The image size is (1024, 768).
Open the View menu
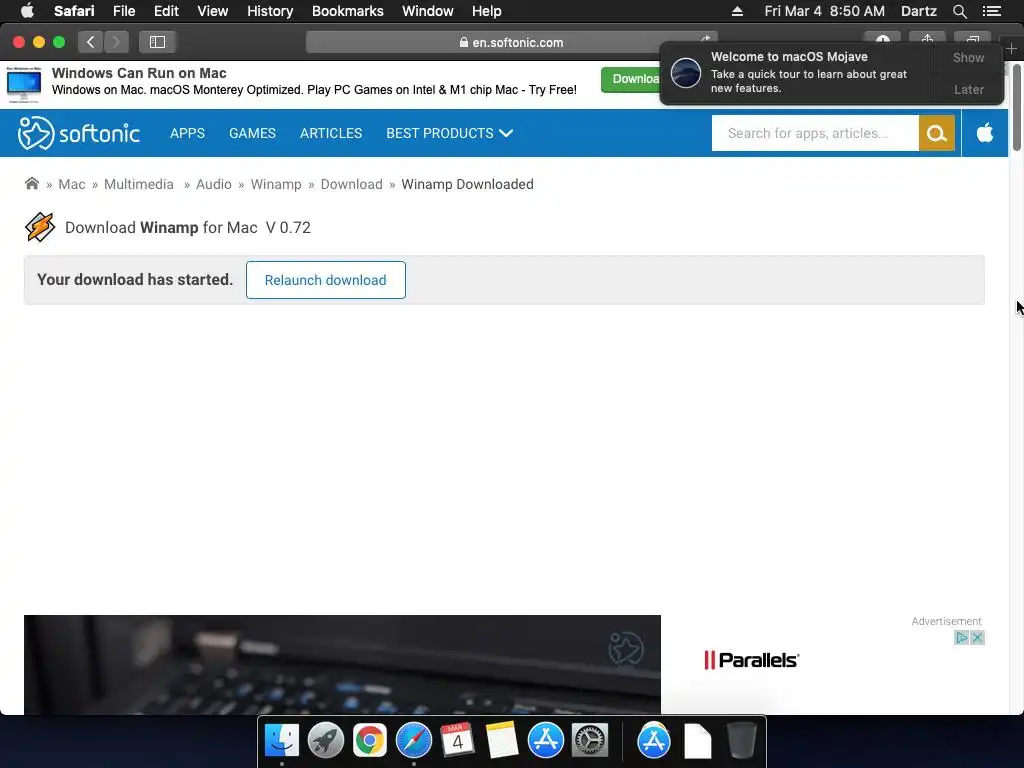(213, 11)
